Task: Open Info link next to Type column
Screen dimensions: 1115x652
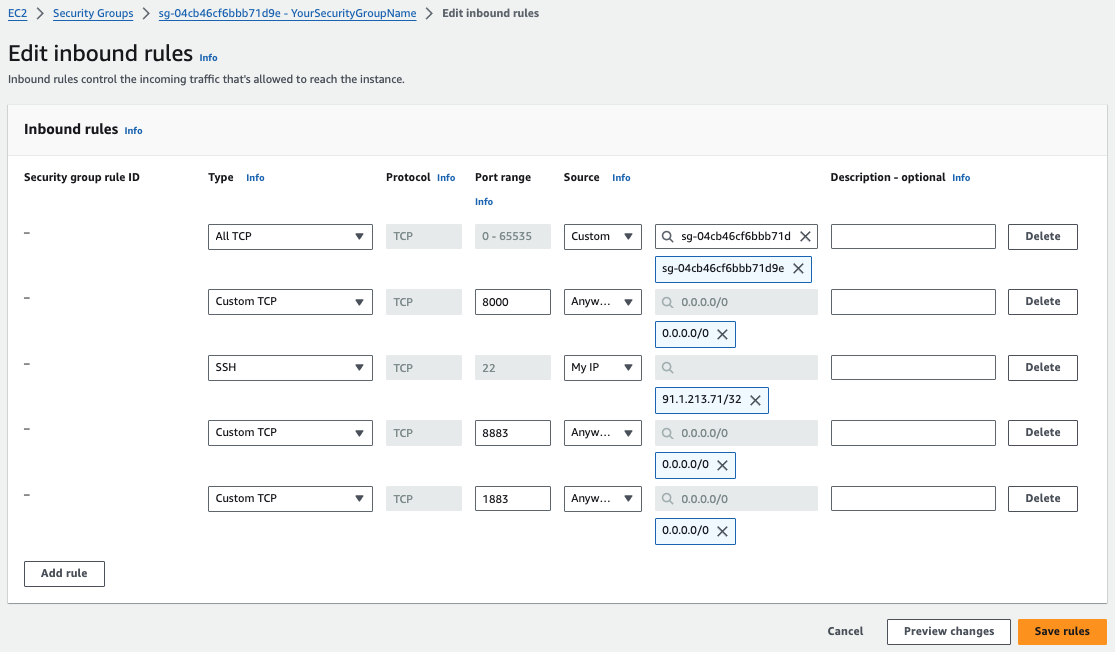Action: pos(255,178)
